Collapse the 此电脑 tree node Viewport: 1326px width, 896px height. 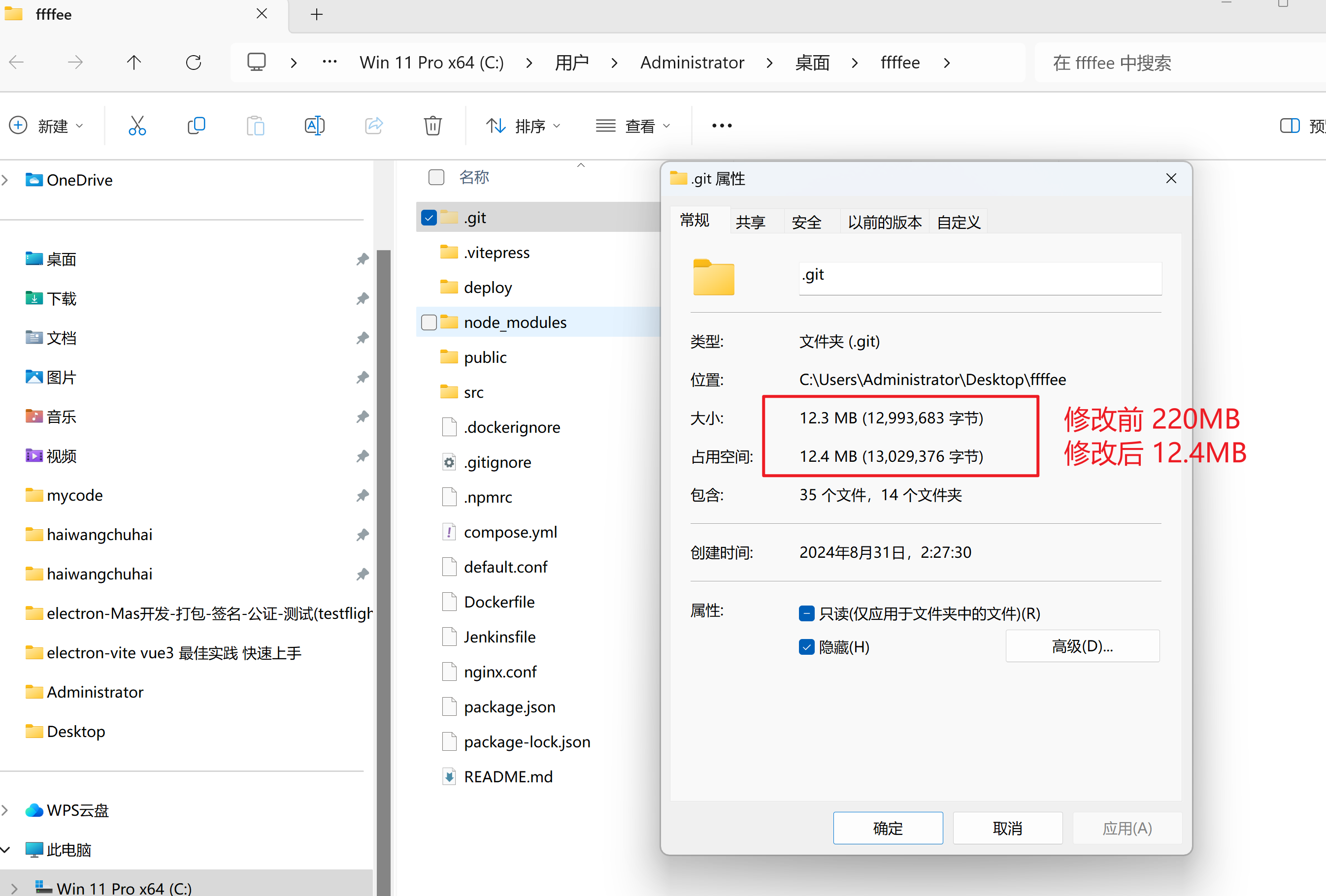(x=5, y=850)
